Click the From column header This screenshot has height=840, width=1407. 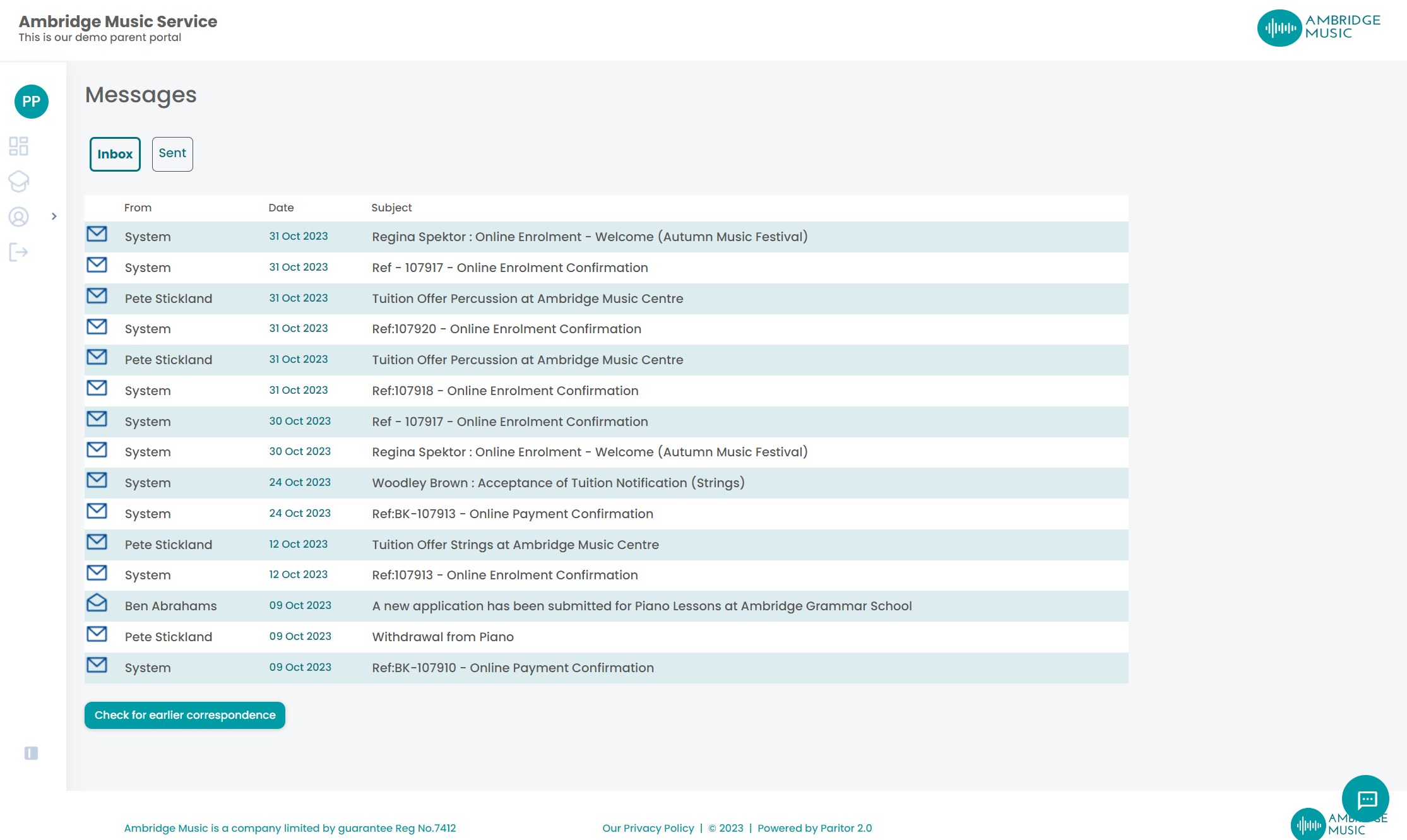tap(138, 208)
